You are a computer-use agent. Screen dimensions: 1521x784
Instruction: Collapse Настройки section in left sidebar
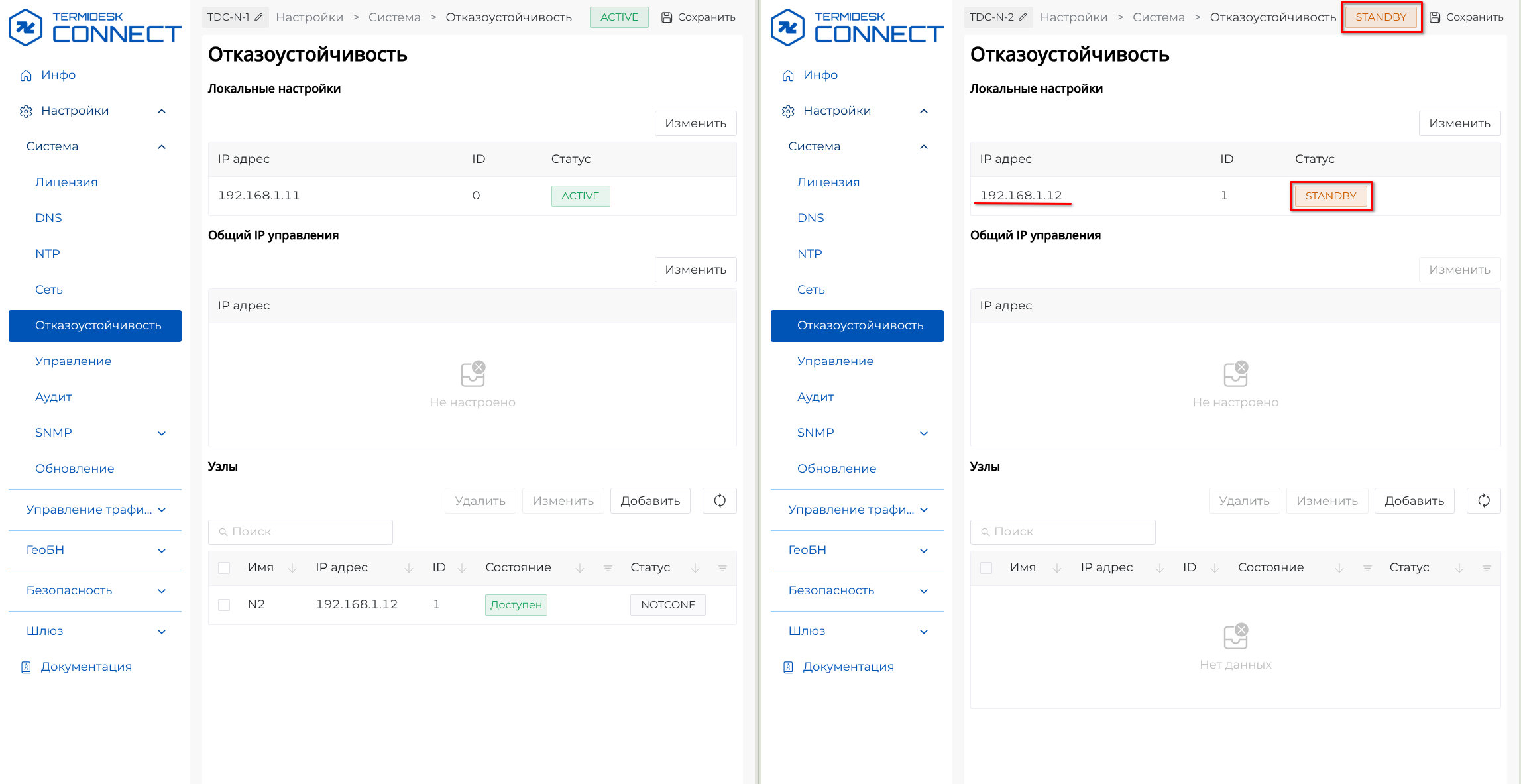(x=162, y=111)
